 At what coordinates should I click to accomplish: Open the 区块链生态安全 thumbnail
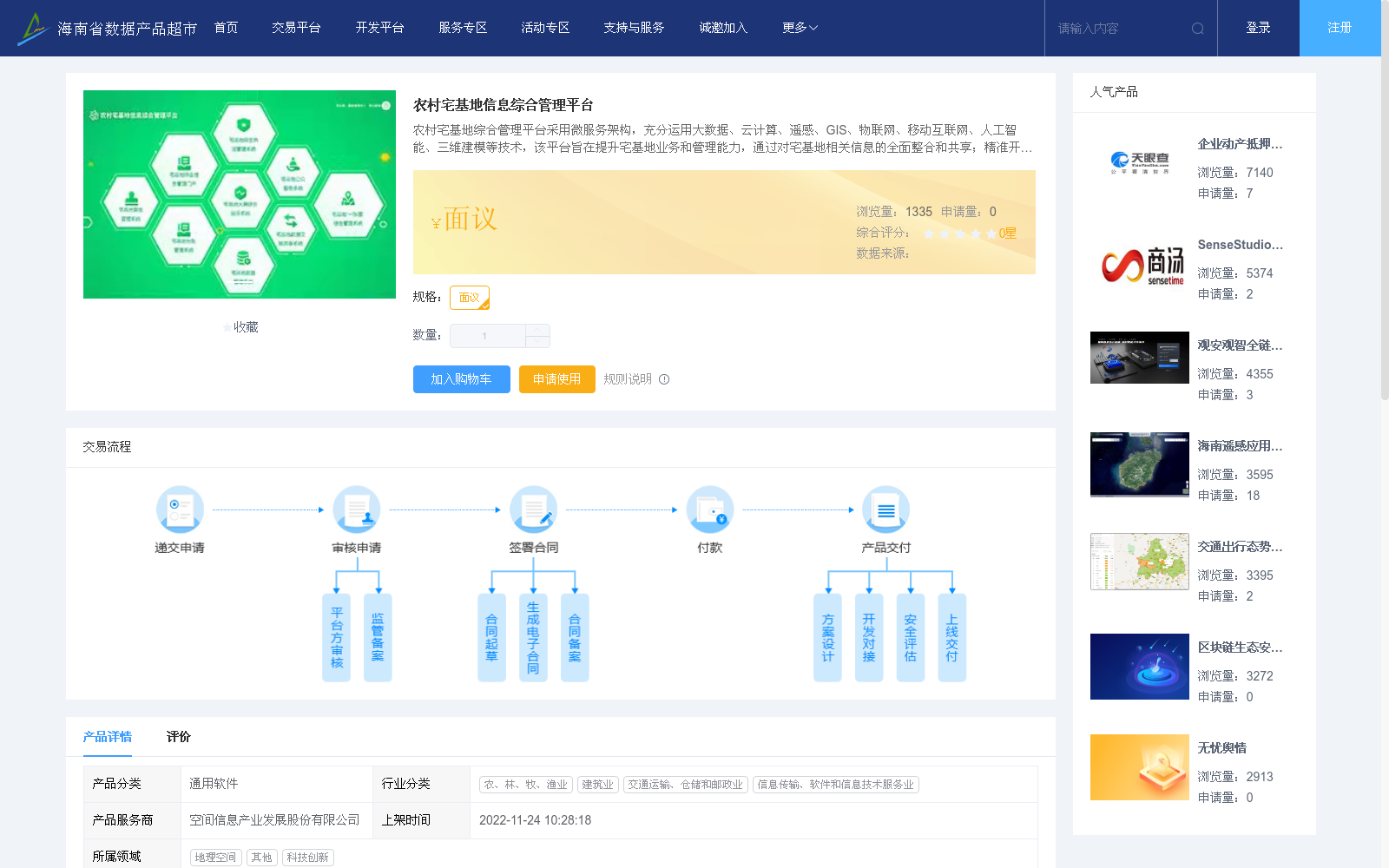tap(1140, 667)
